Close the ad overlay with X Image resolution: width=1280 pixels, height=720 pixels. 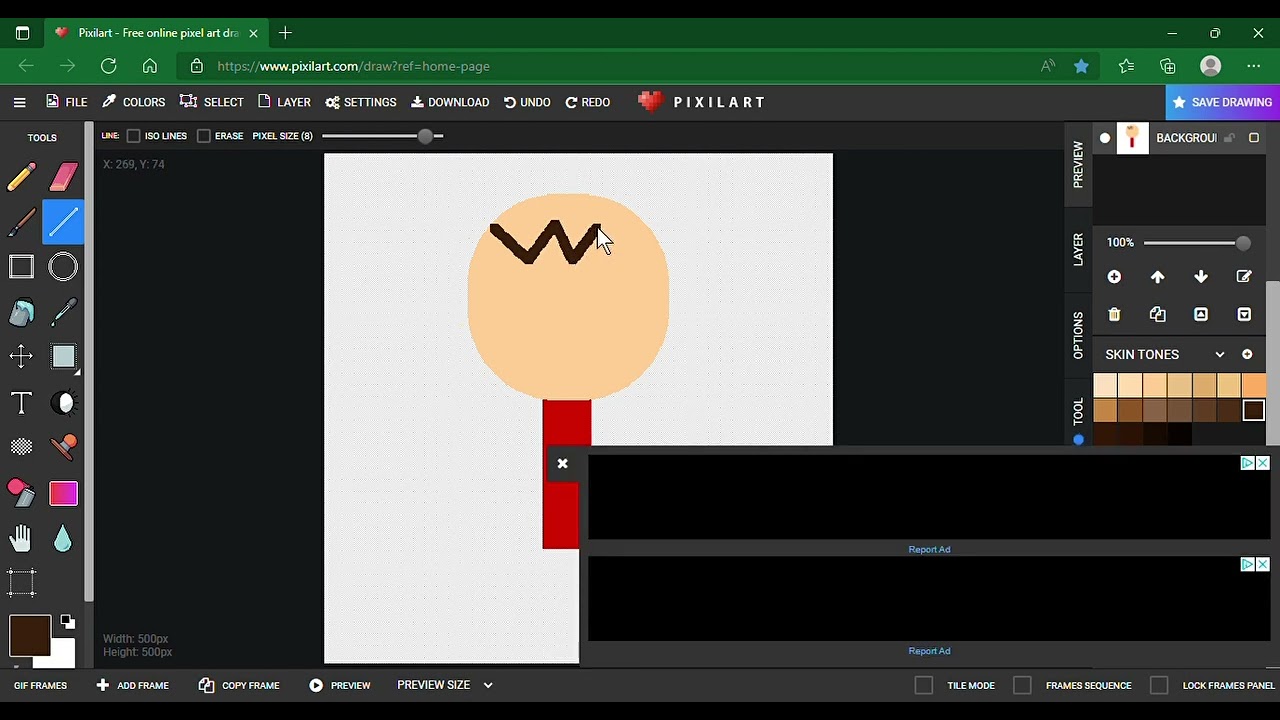pyautogui.click(x=562, y=463)
